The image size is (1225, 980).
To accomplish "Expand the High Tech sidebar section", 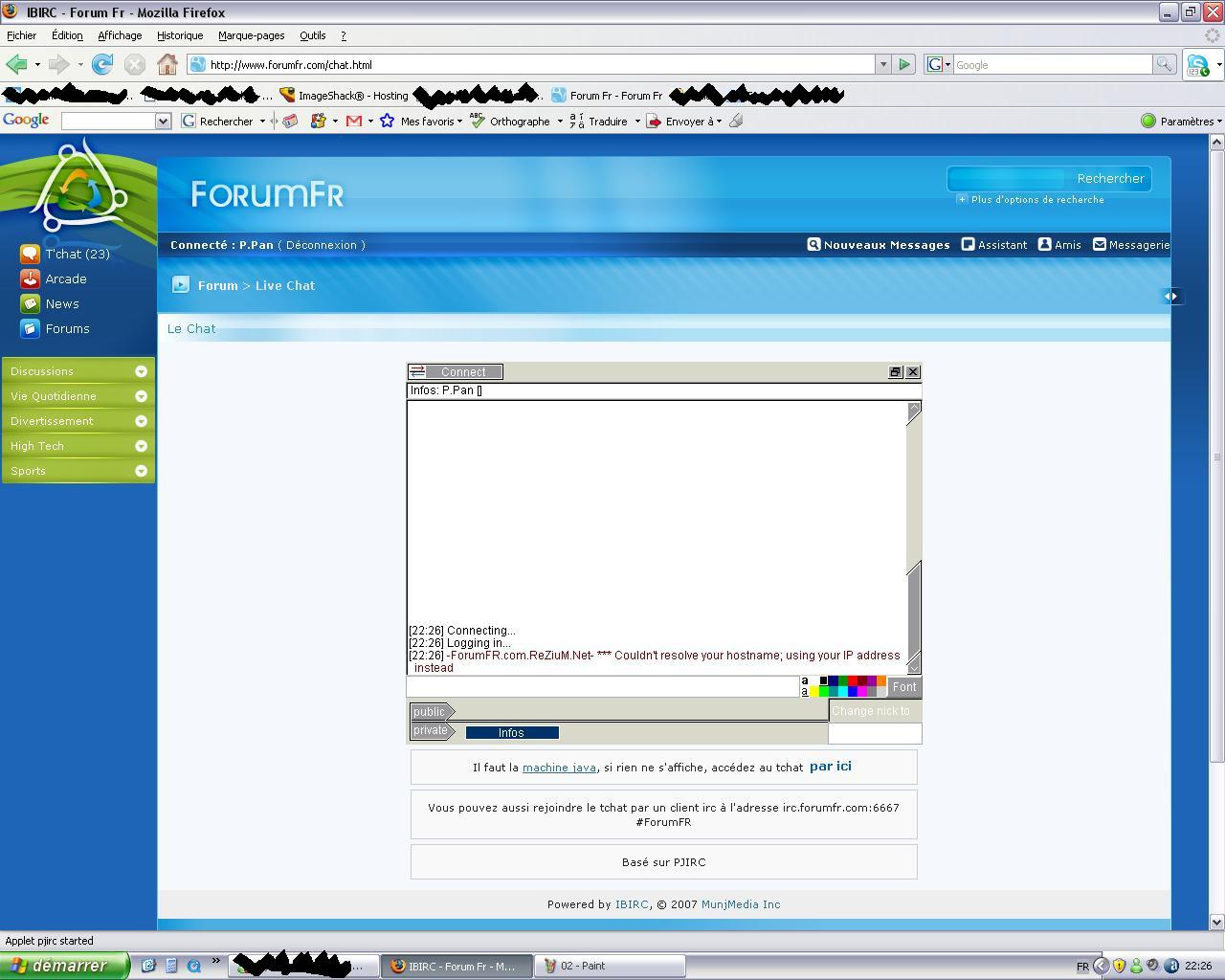I will [141, 446].
